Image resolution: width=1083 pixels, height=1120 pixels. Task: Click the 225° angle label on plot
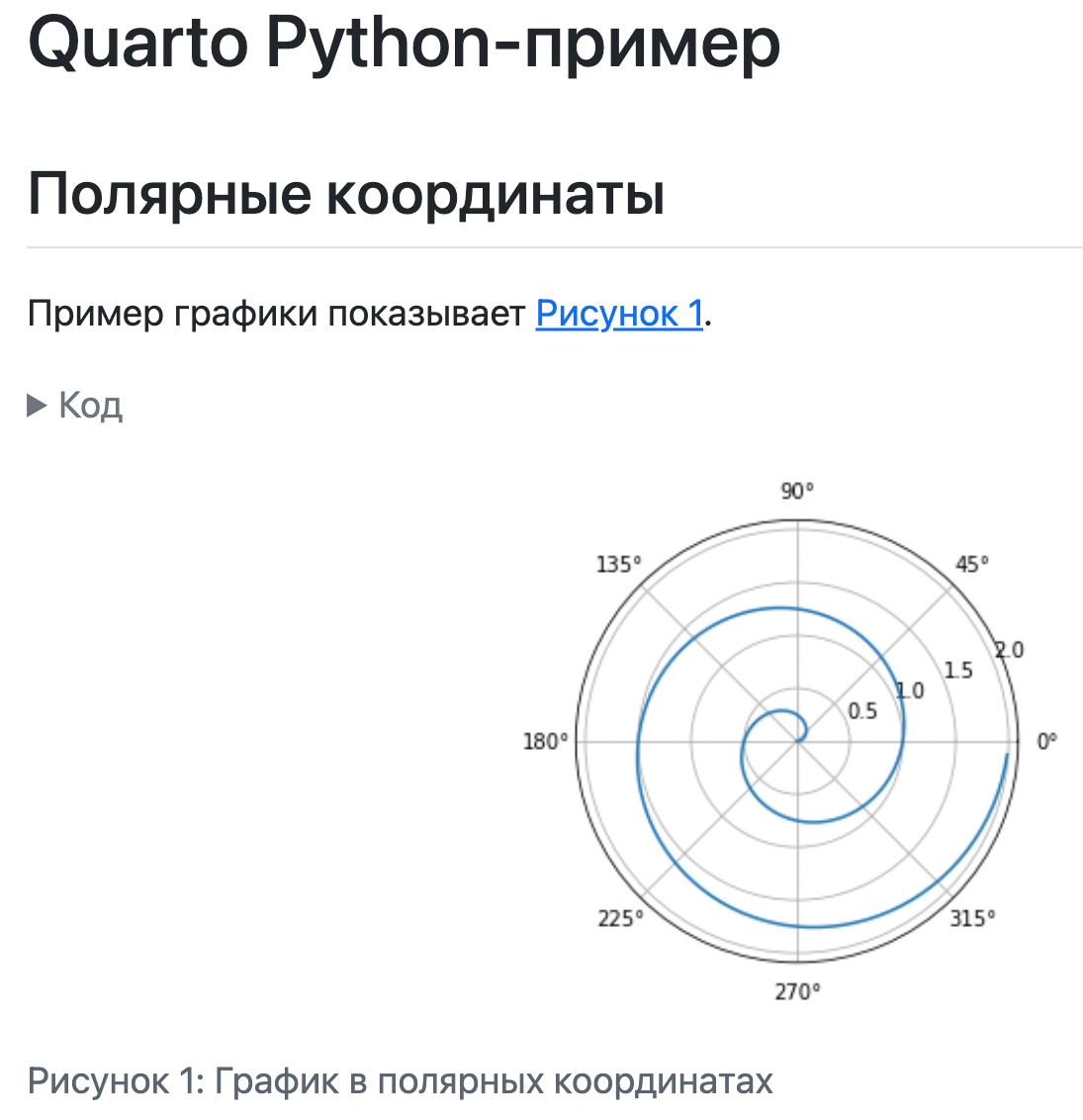(x=620, y=918)
